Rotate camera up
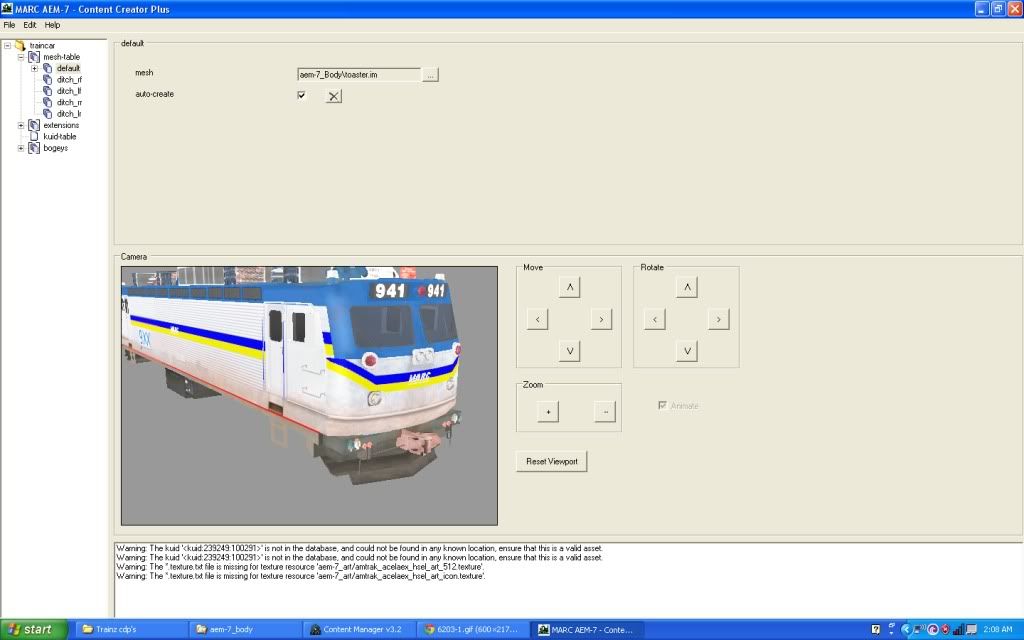Viewport: 1024px width, 640px height. click(687, 287)
